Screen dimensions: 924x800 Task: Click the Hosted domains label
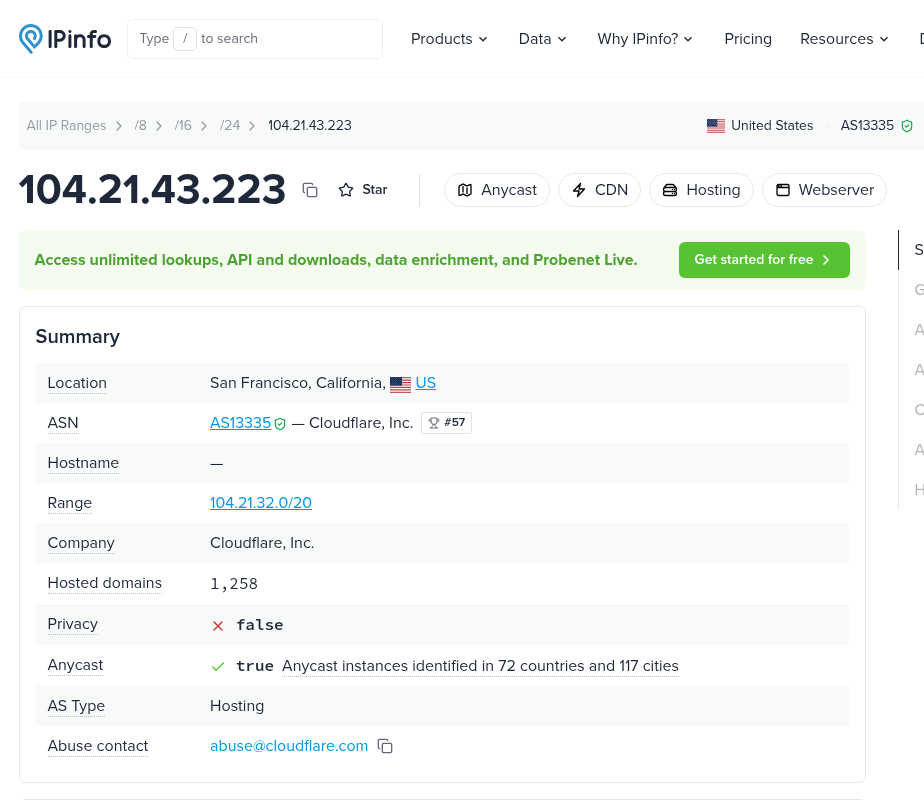pyautogui.click(x=105, y=583)
